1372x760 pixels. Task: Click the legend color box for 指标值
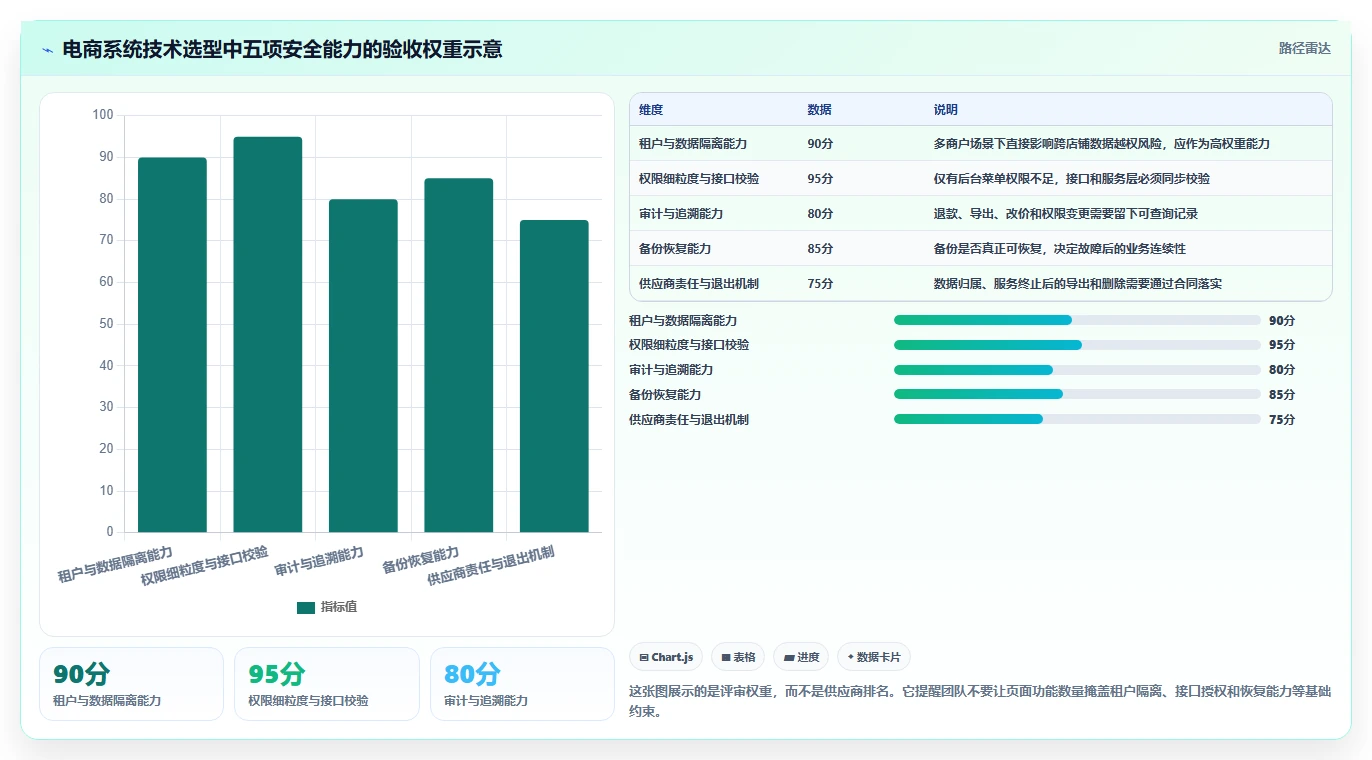pyautogui.click(x=306, y=607)
